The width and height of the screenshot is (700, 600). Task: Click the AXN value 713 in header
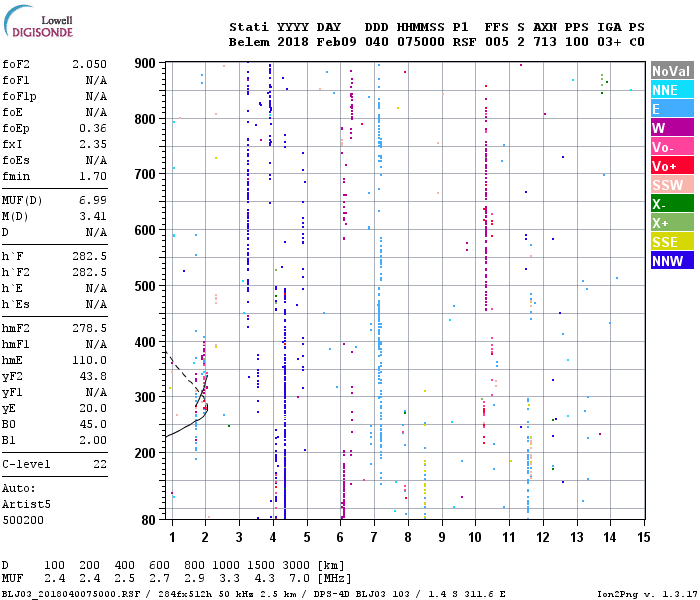click(x=545, y=42)
